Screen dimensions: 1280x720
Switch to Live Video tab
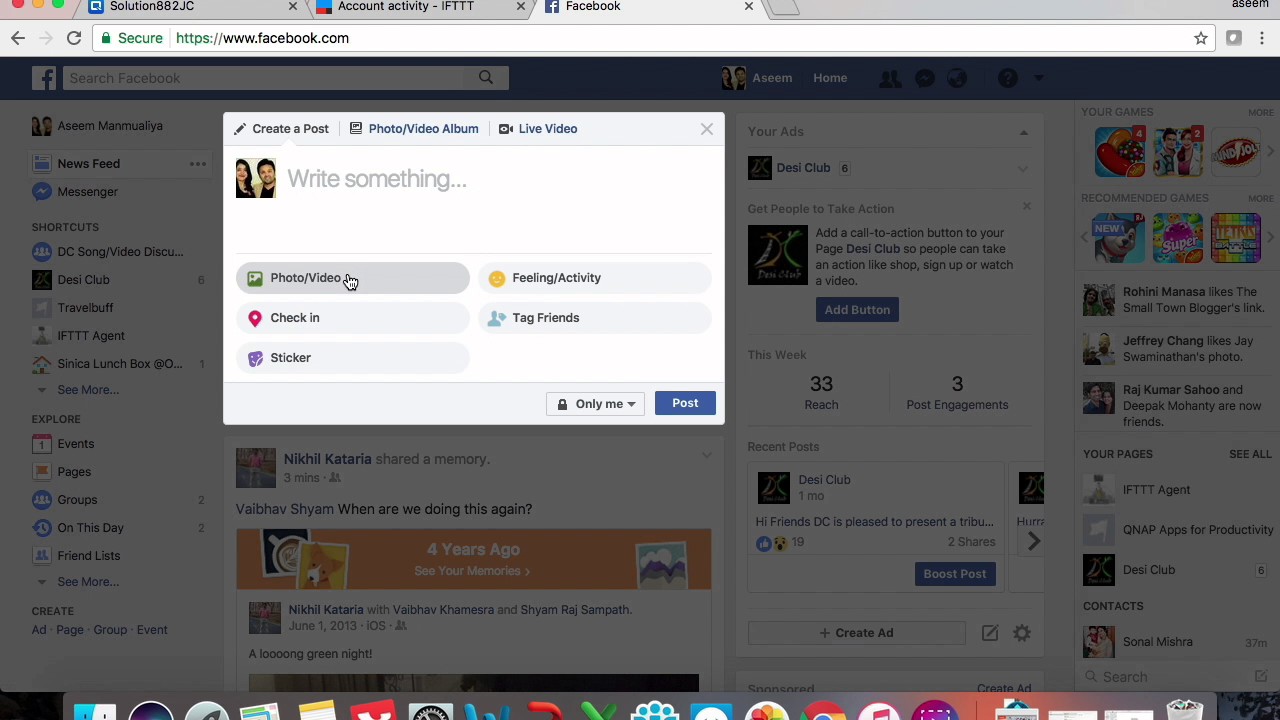pos(538,129)
